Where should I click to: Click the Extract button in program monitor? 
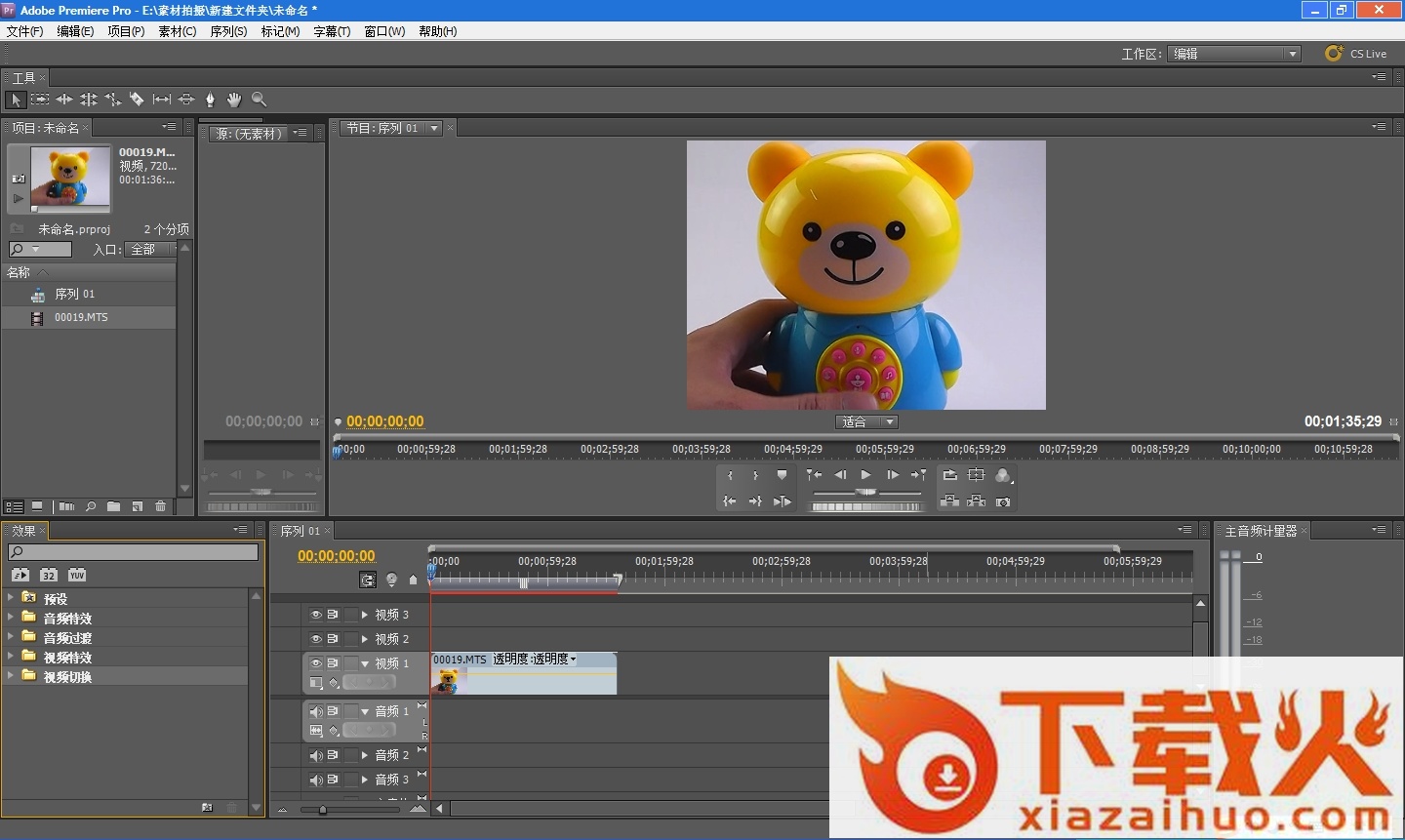tap(976, 501)
